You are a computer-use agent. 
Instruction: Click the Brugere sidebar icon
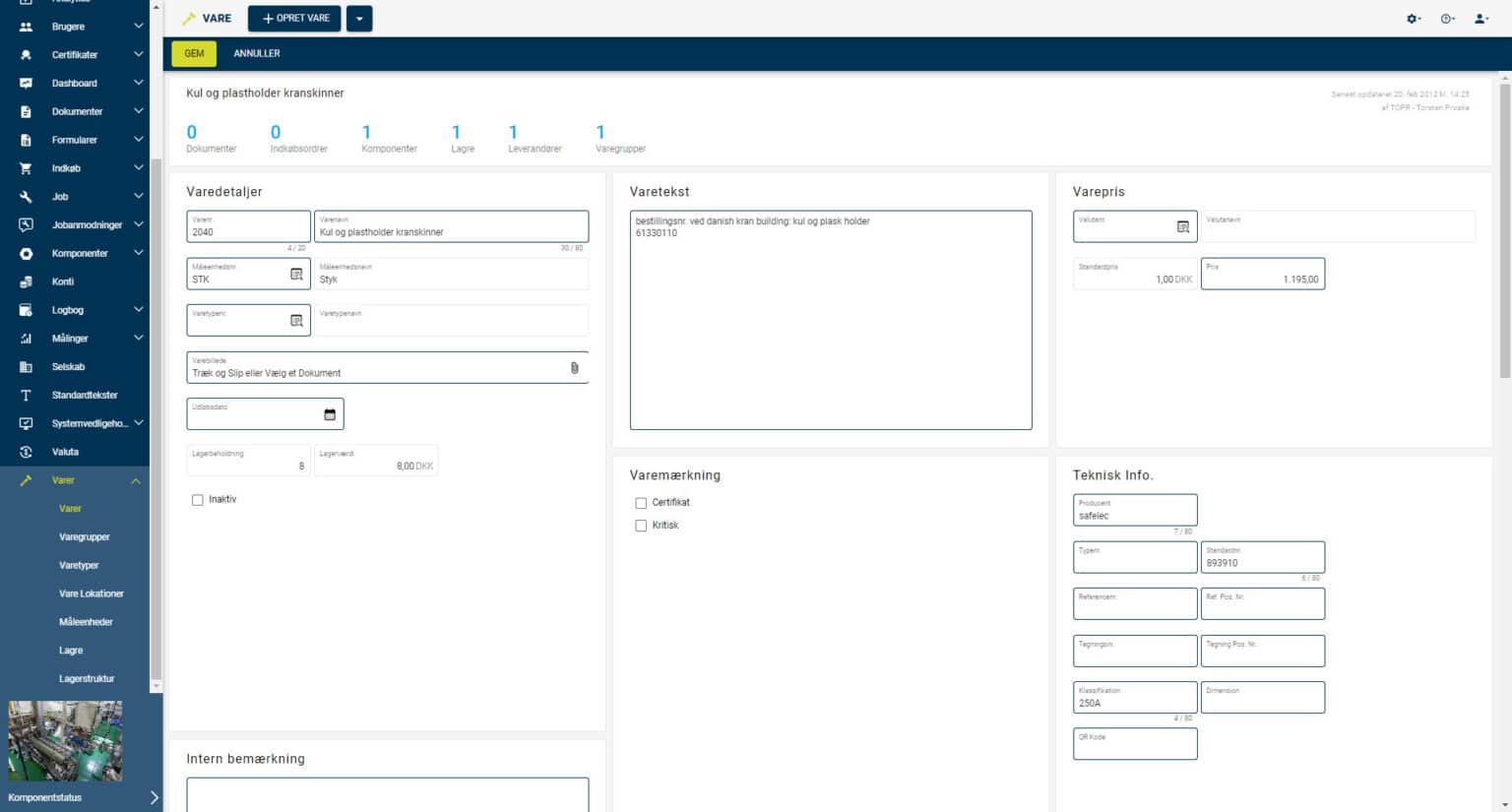point(26,27)
